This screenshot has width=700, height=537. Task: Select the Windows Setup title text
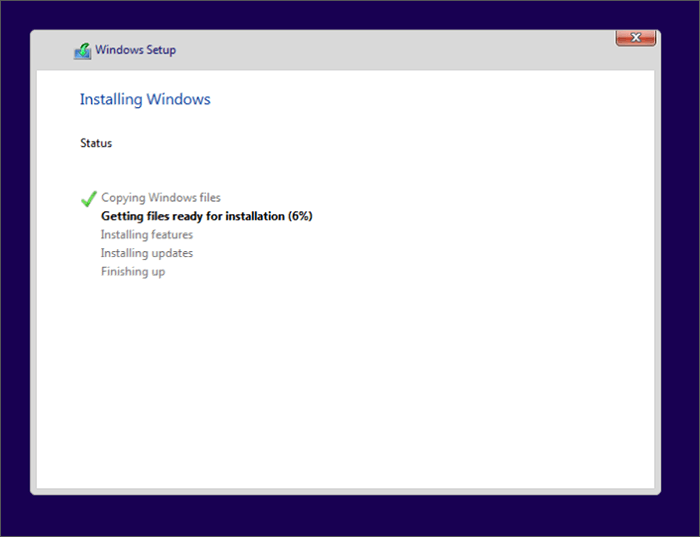pos(135,50)
